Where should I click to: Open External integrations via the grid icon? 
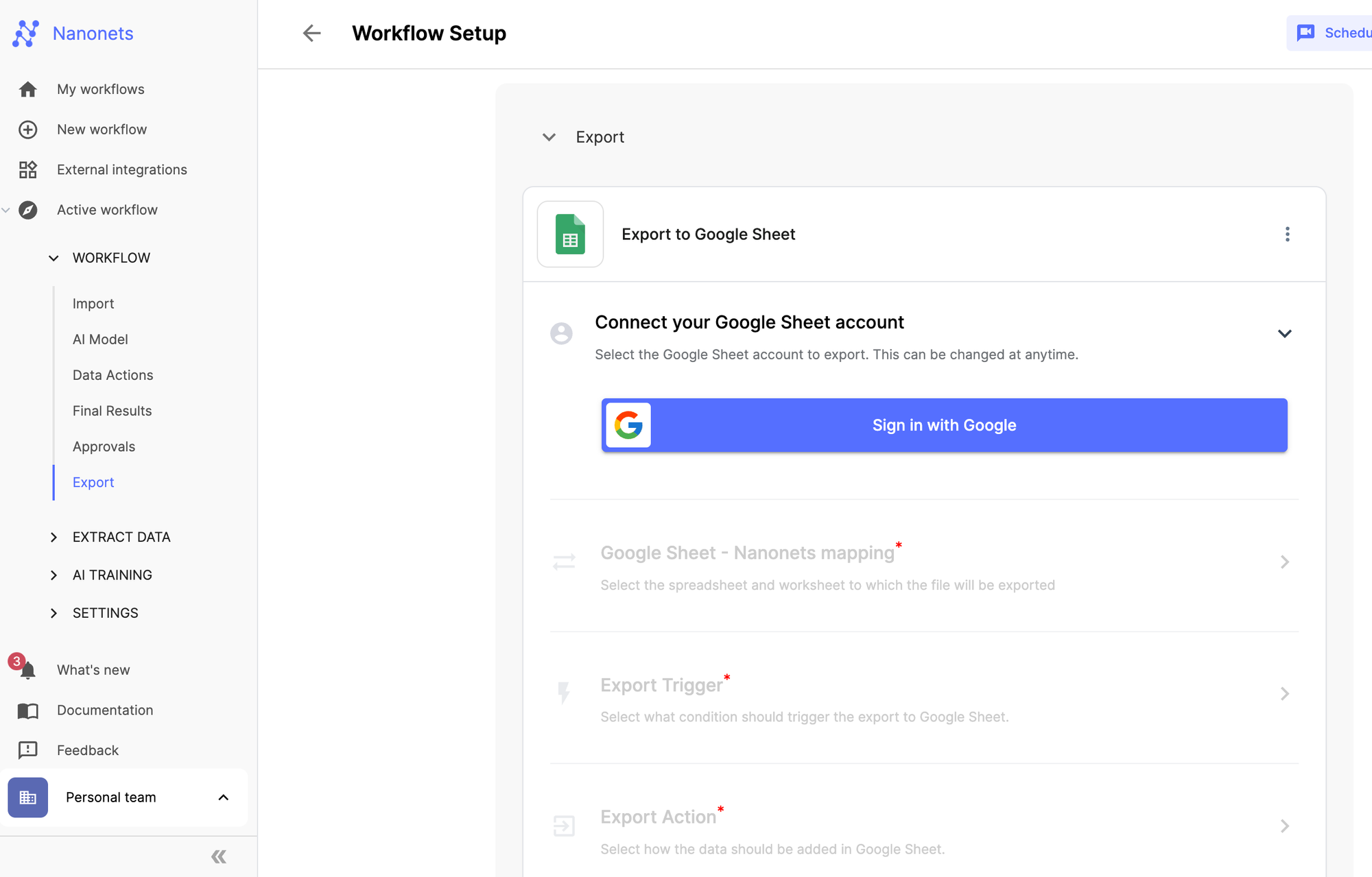(x=27, y=169)
